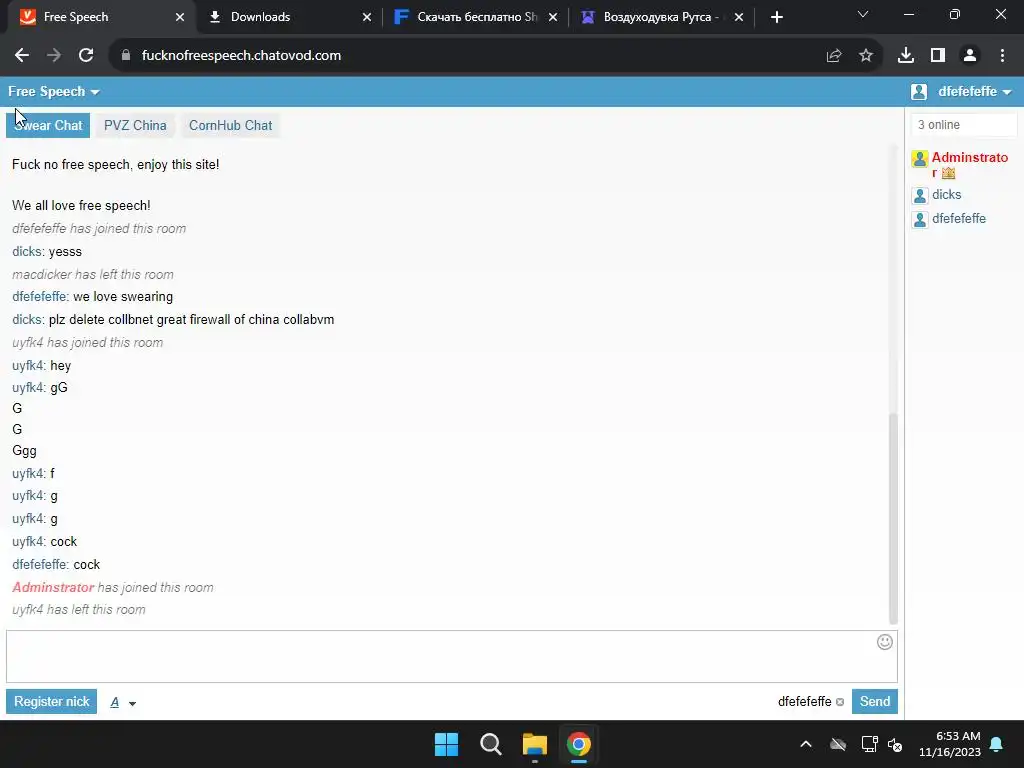Switch to the CornHub Chat room tab
Viewport: 1024px width, 768px height.
coord(231,125)
